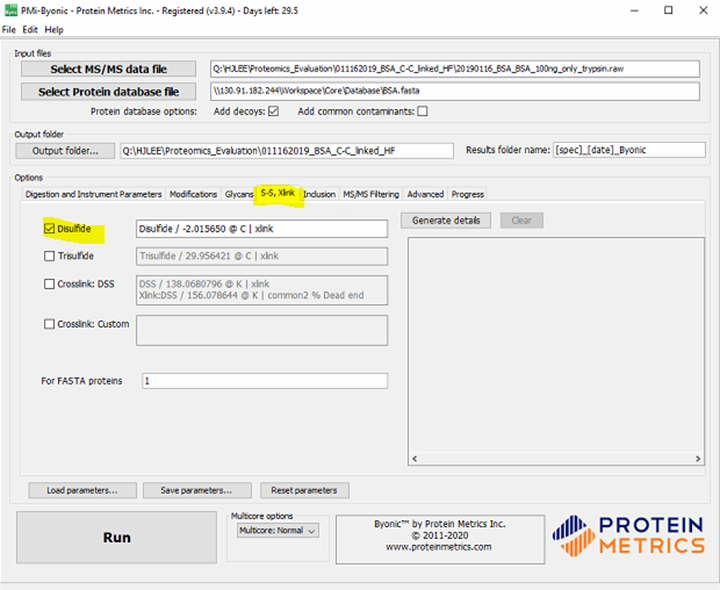Enable the Crosslink: DSS checkbox
The width and height of the screenshot is (720, 590).
point(49,284)
